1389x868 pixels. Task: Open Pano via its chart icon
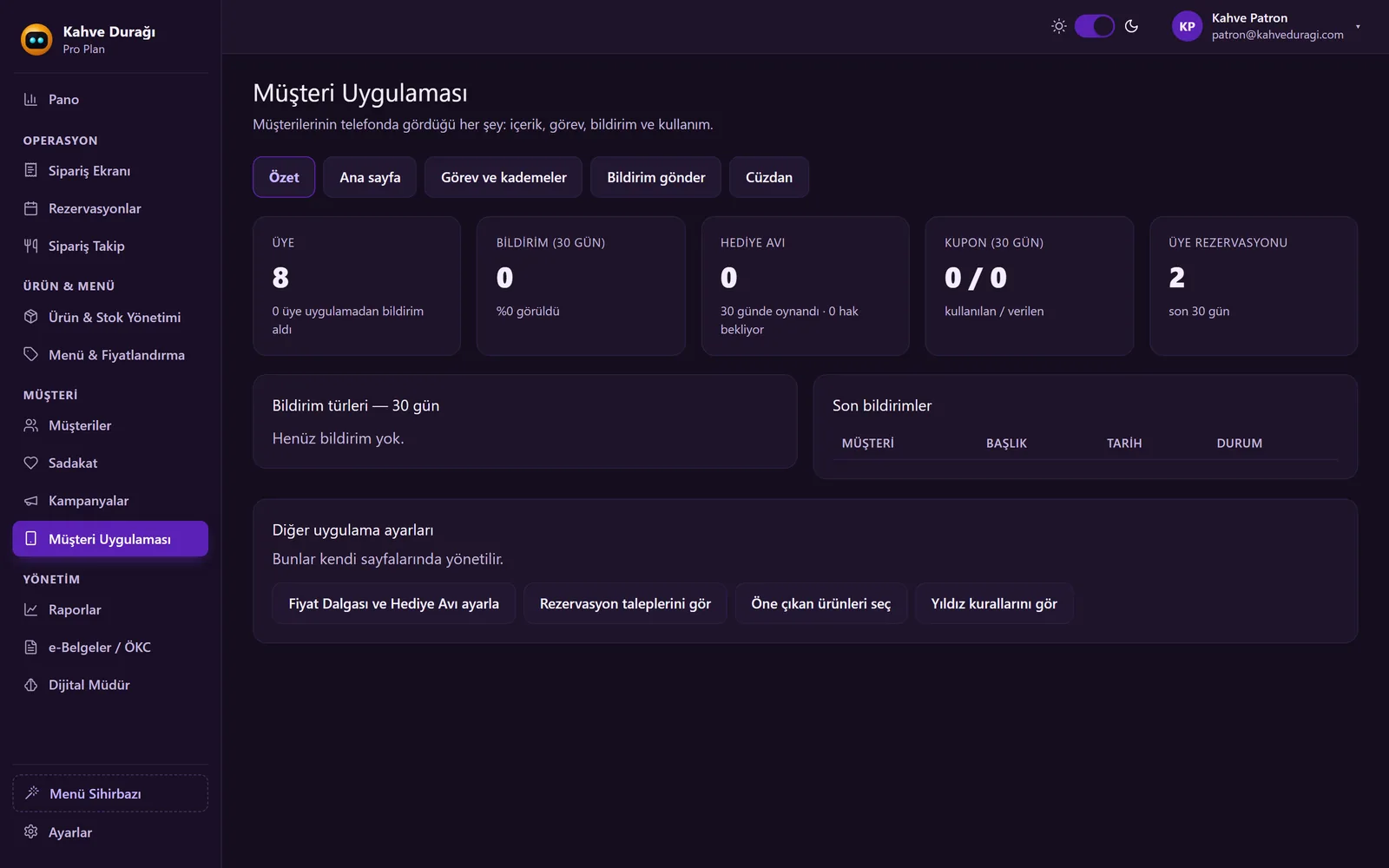click(30, 99)
